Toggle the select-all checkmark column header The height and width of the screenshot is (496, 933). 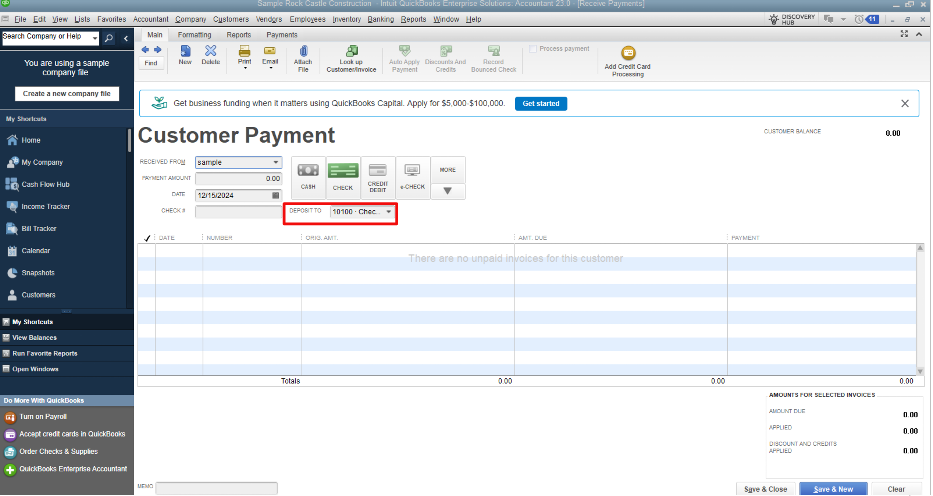pos(147,238)
